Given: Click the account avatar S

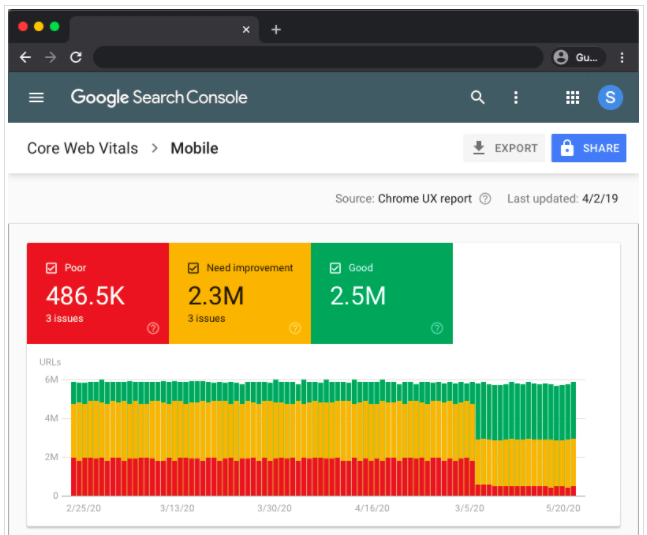Looking at the screenshot, I should [x=610, y=98].
